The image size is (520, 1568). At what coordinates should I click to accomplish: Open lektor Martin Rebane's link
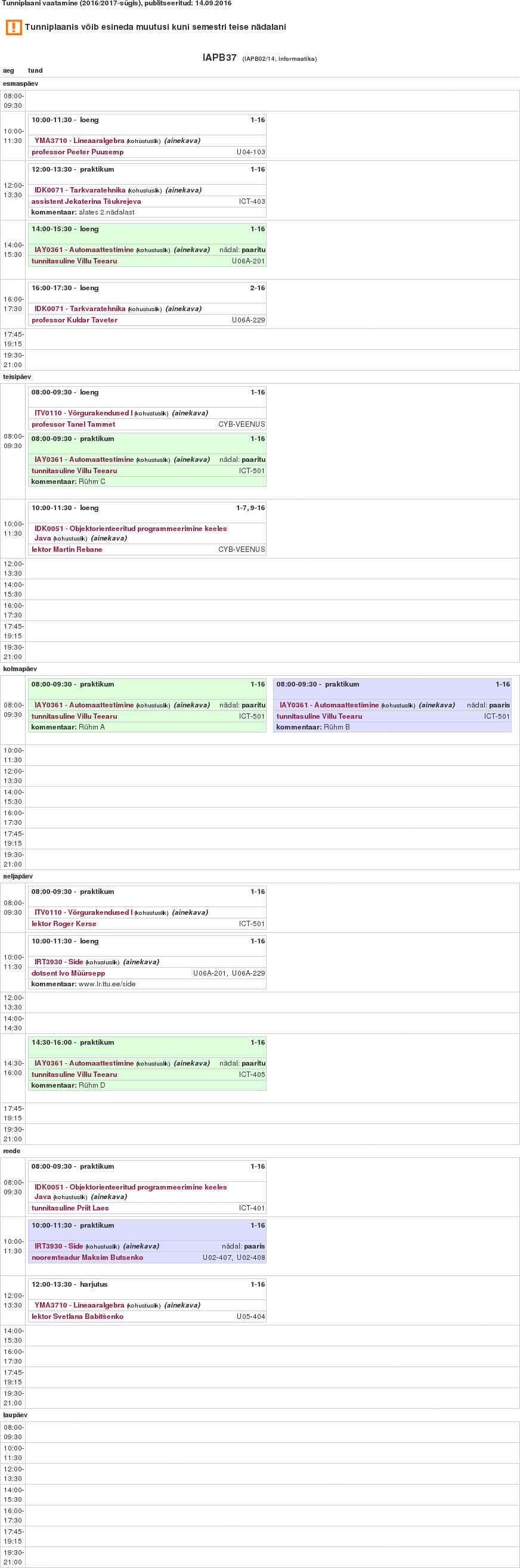click(67, 549)
